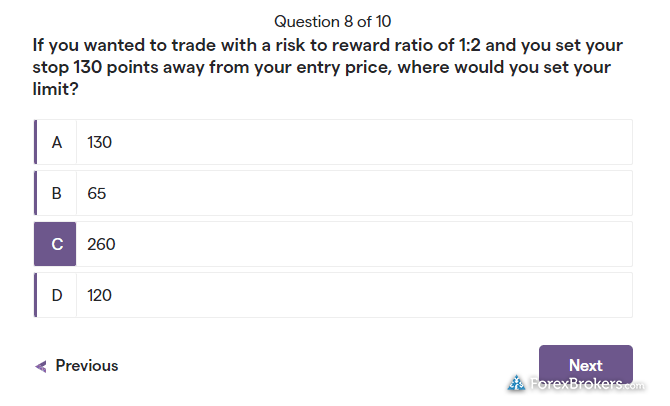Click the purple bar beside option D
670x406 pixels.
pos(35,295)
